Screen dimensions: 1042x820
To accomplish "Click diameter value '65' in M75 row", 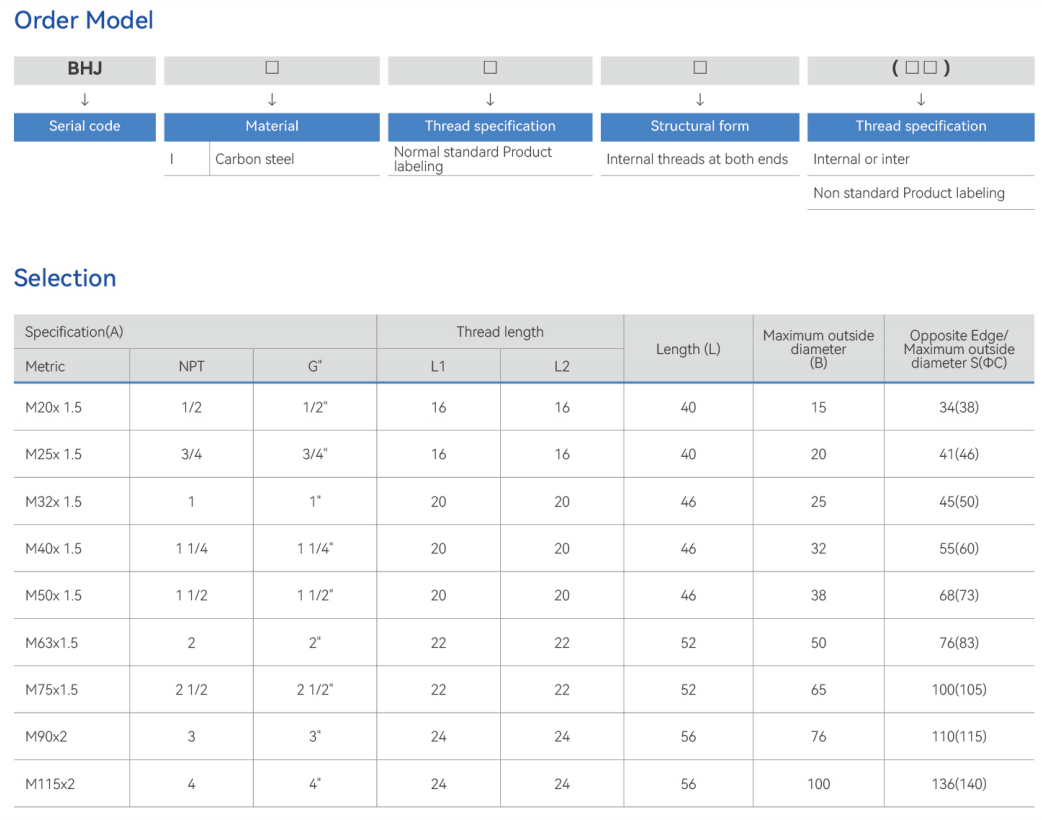I will click(818, 690).
